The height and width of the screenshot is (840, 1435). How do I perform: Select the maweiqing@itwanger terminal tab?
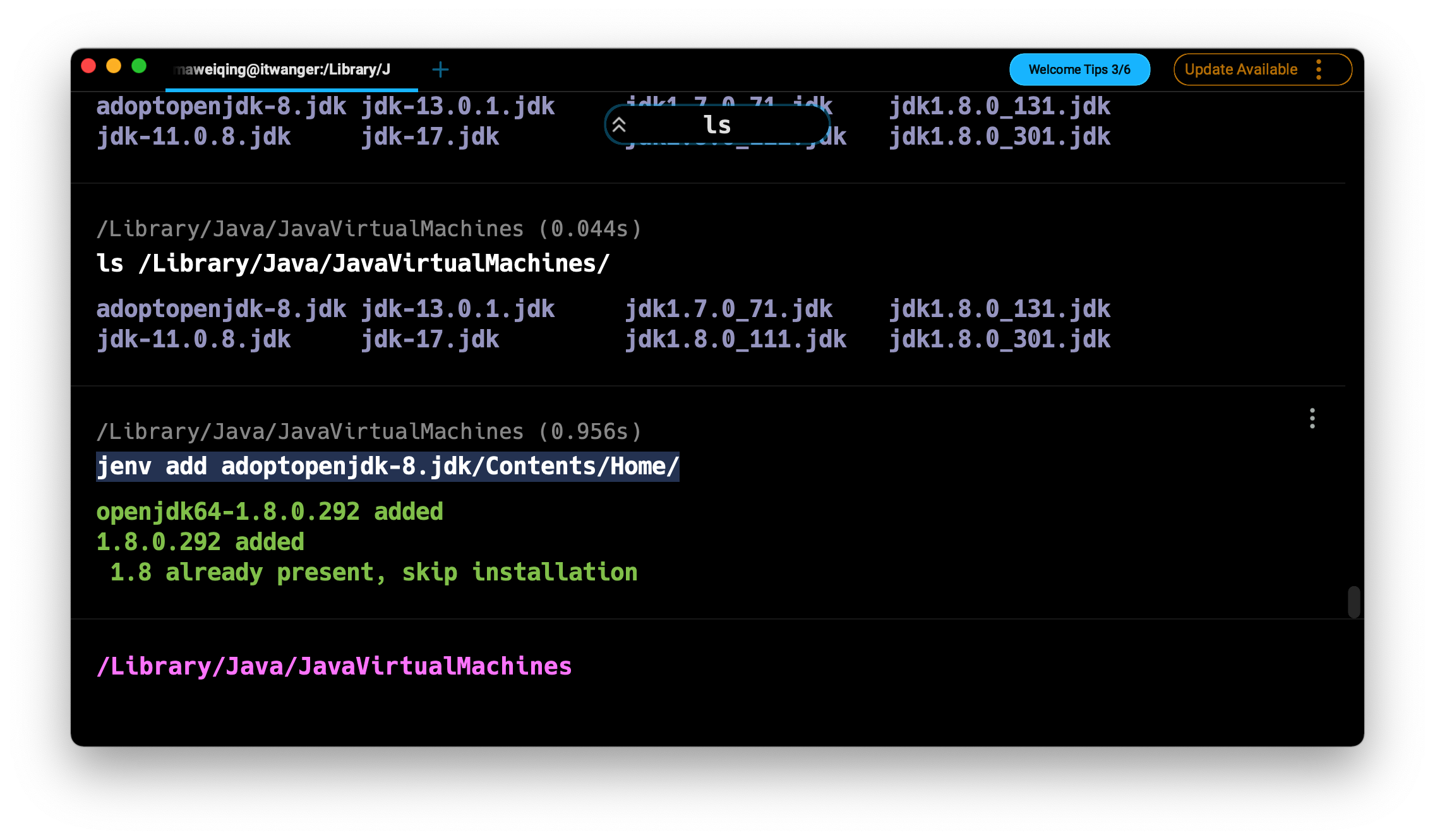click(x=282, y=69)
